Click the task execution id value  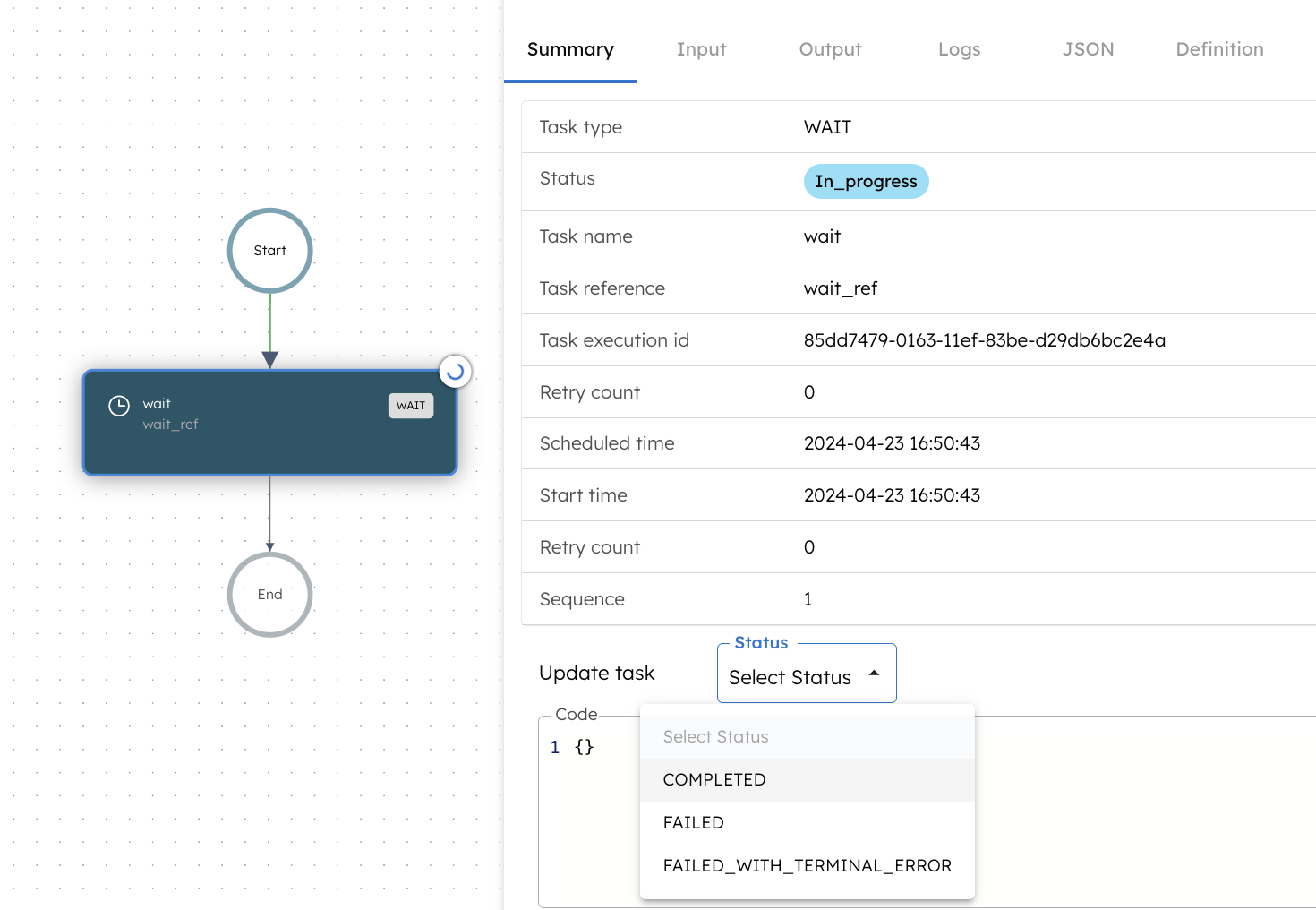[x=984, y=340]
